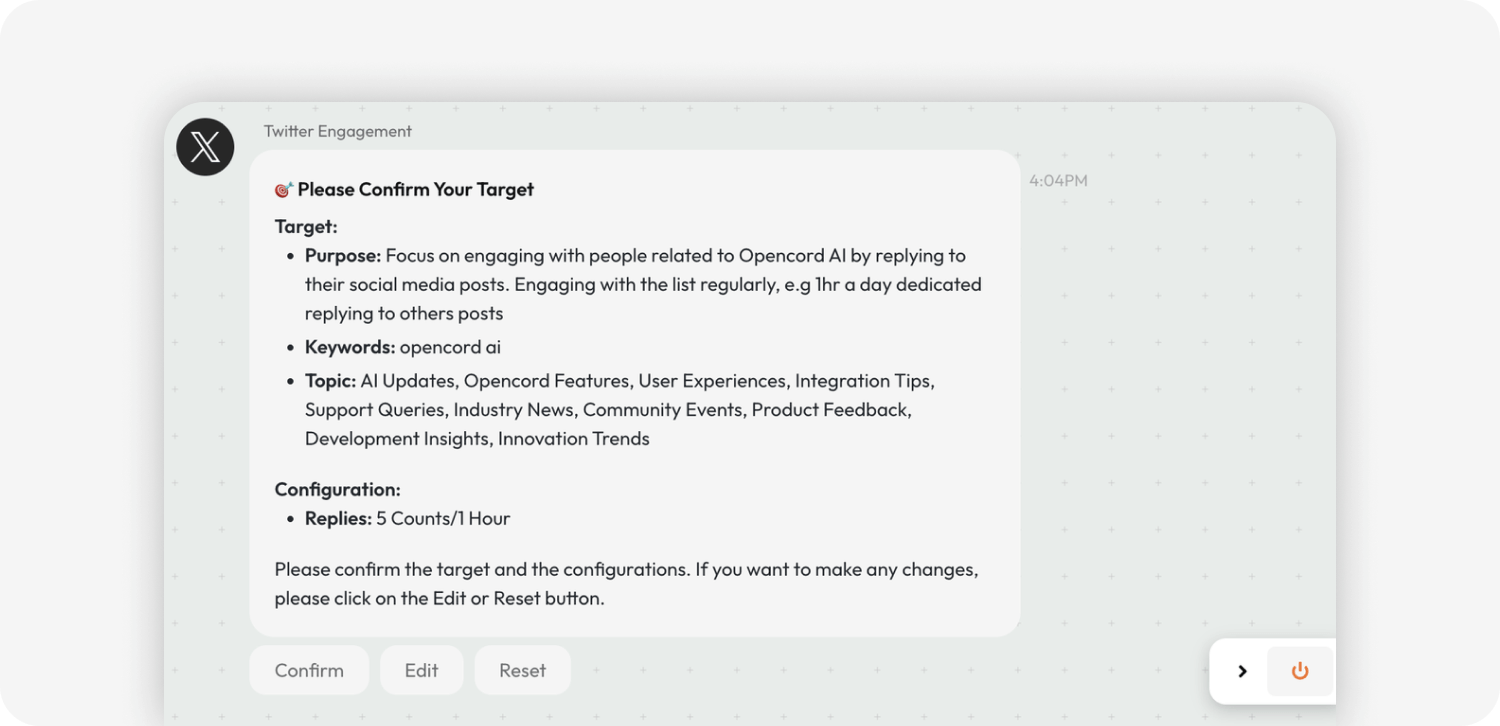Confirm the target settings
Screen dimensions: 1500x726
click(x=309, y=670)
